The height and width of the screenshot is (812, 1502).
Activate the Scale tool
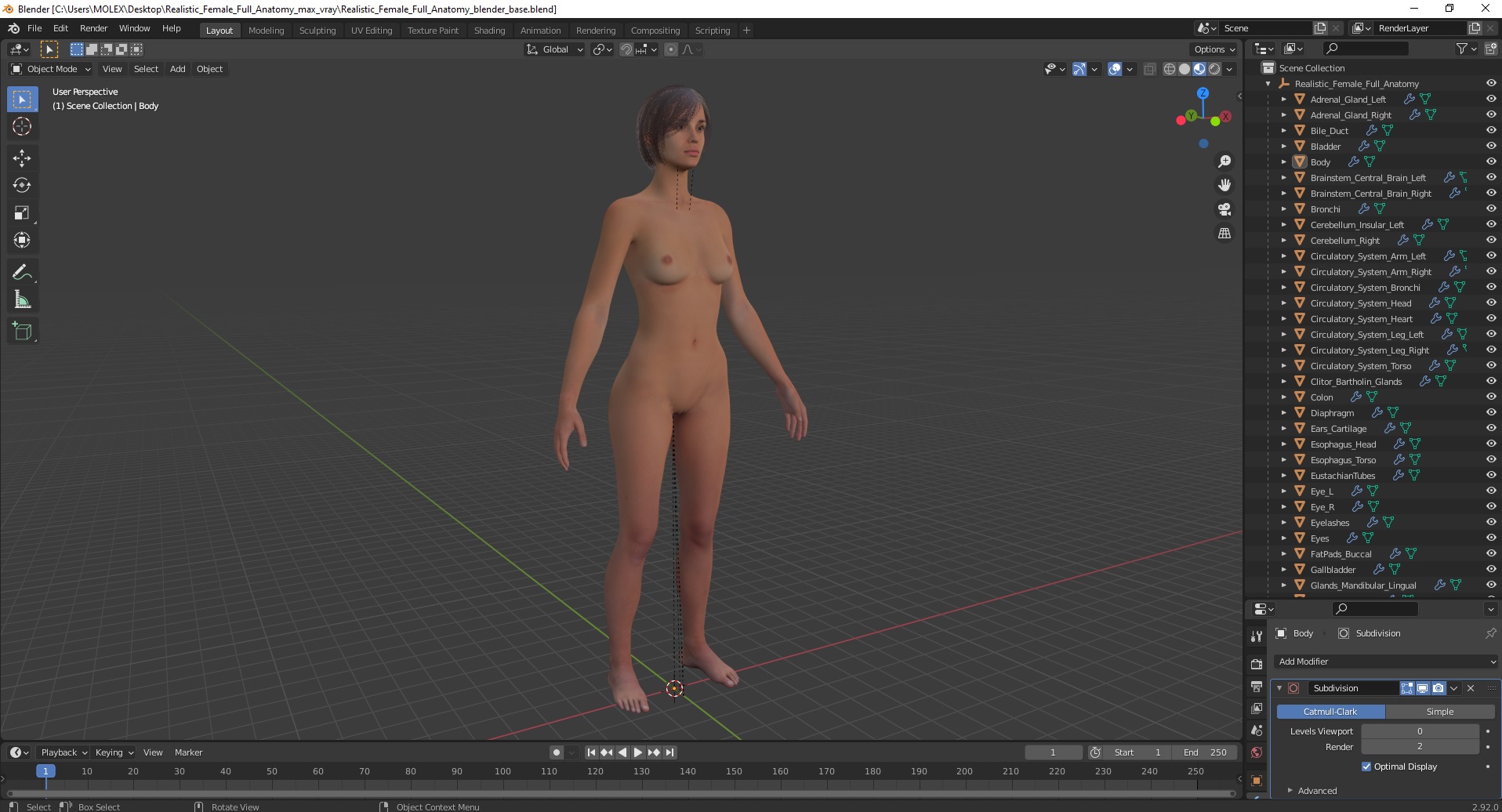coord(22,213)
